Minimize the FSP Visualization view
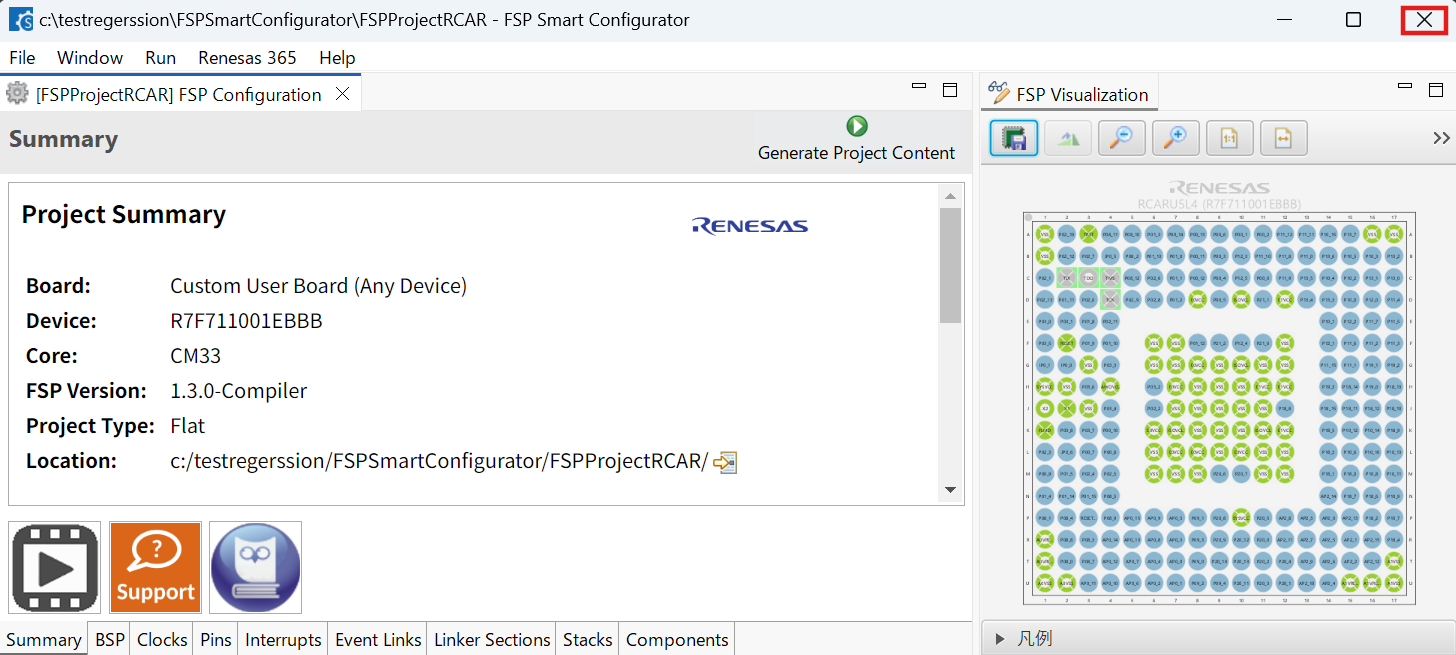Screen dimensions: 1456x655 1405,86
